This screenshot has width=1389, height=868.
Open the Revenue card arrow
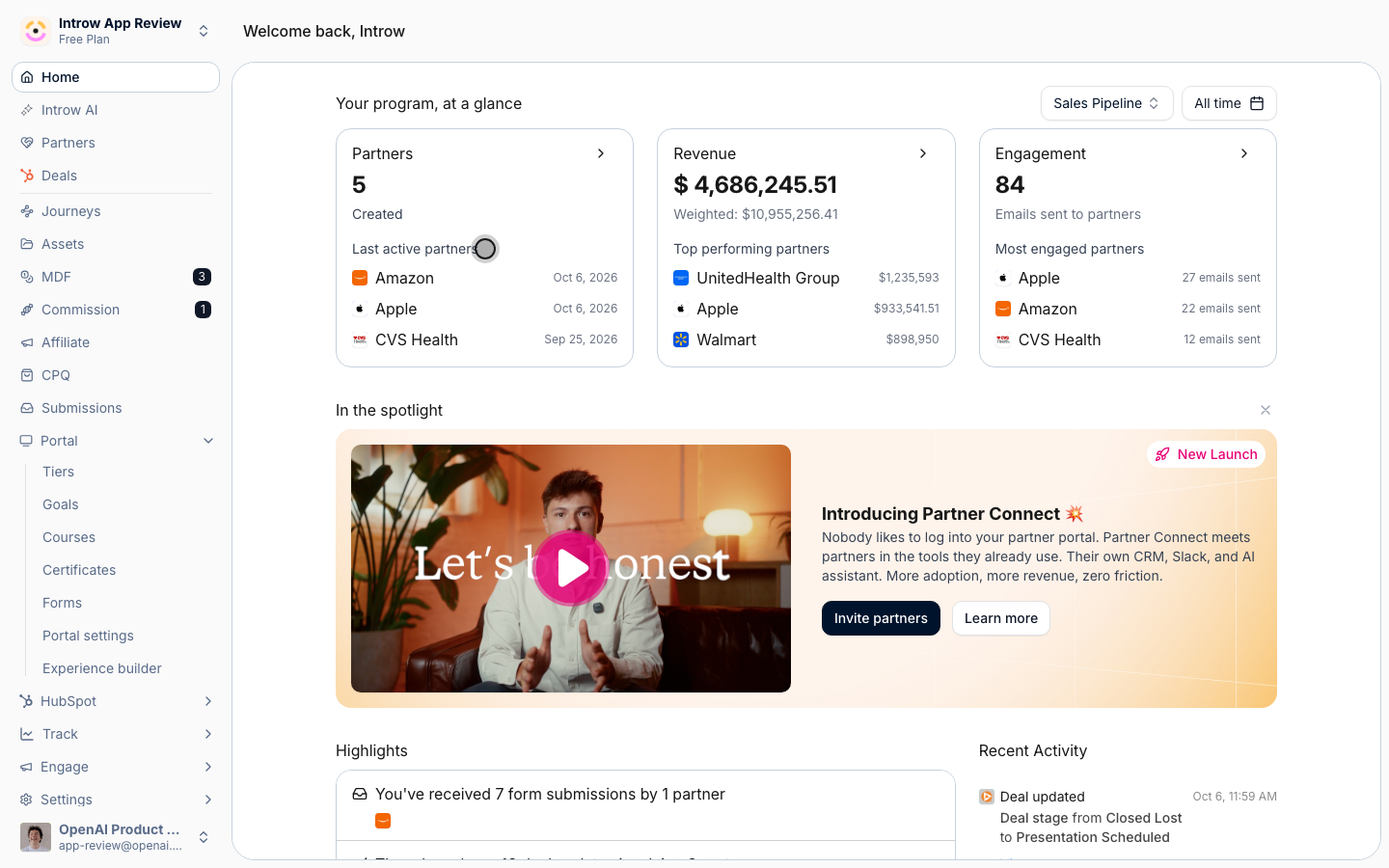923,153
